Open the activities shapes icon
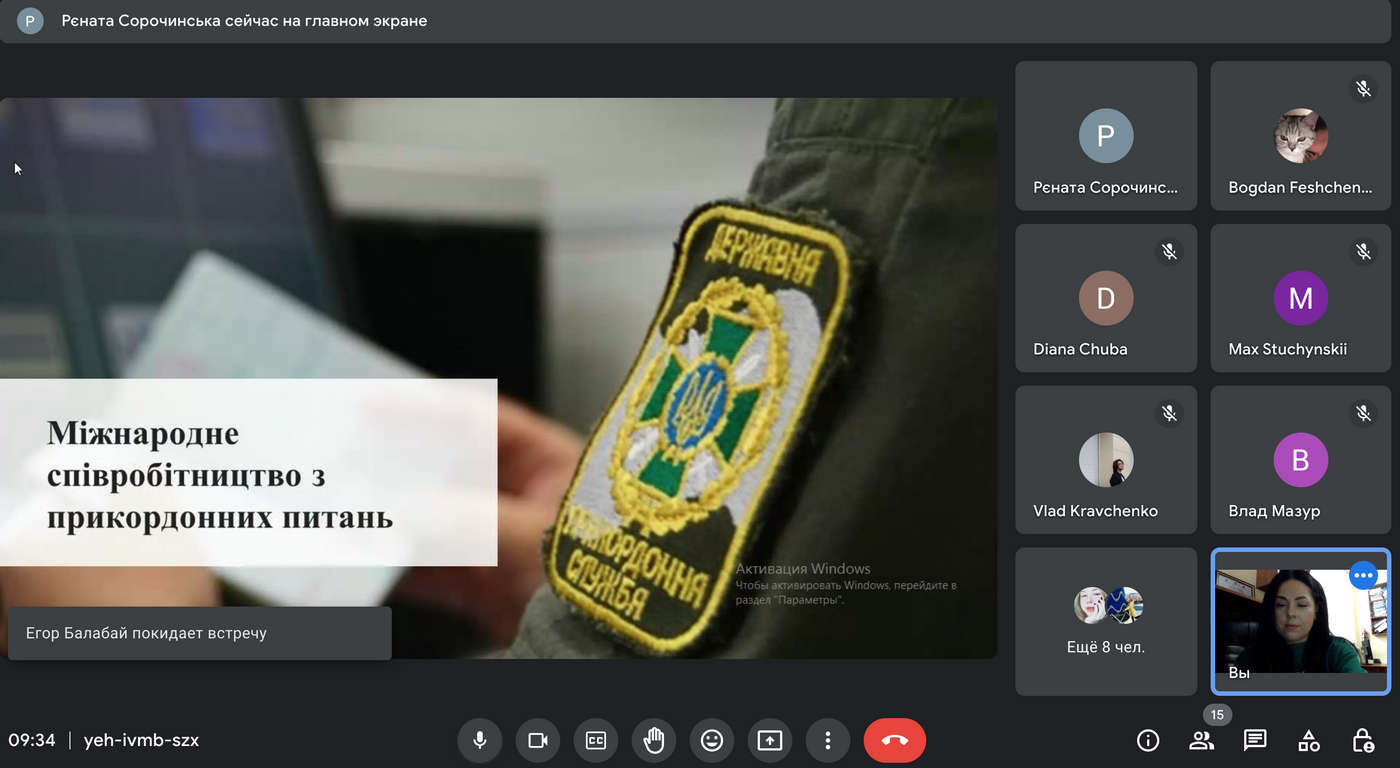 pos(1309,740)
